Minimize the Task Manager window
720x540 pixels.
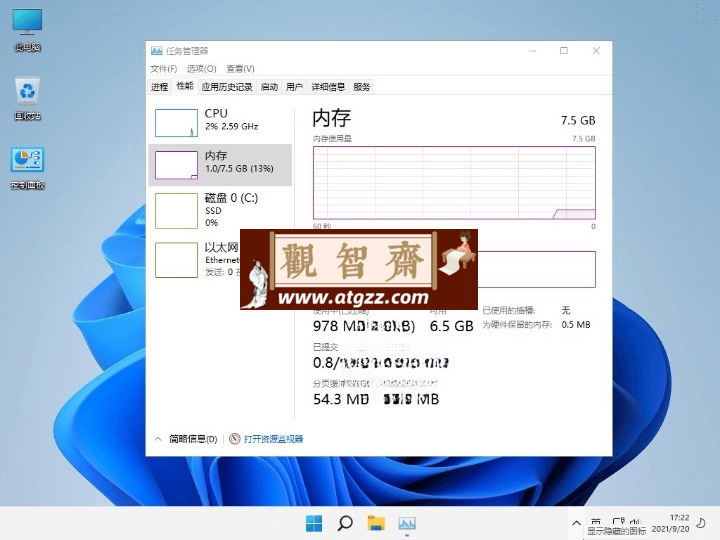[x=533, y=51]
